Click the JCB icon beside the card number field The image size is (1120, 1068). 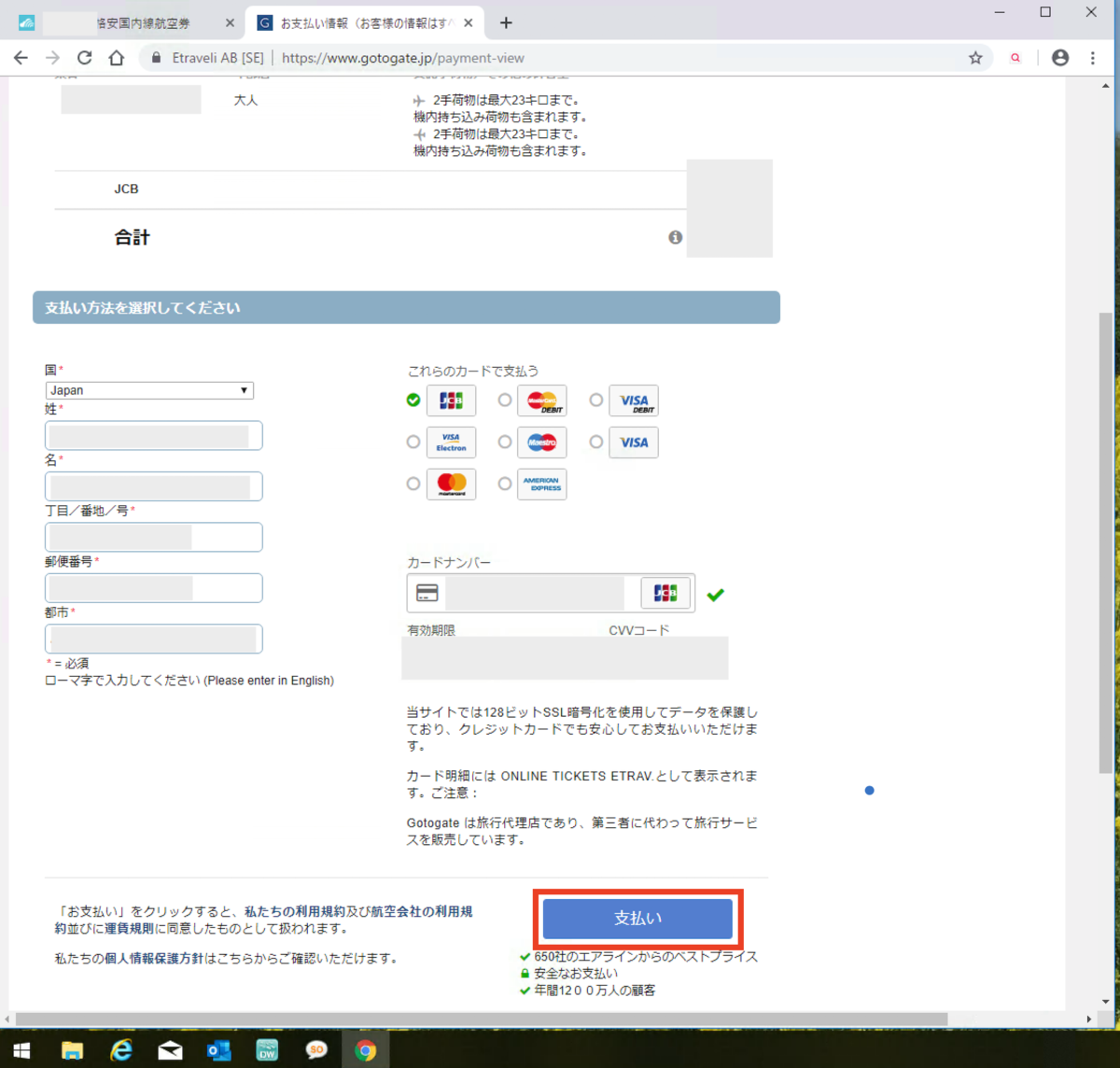(665, 593)
